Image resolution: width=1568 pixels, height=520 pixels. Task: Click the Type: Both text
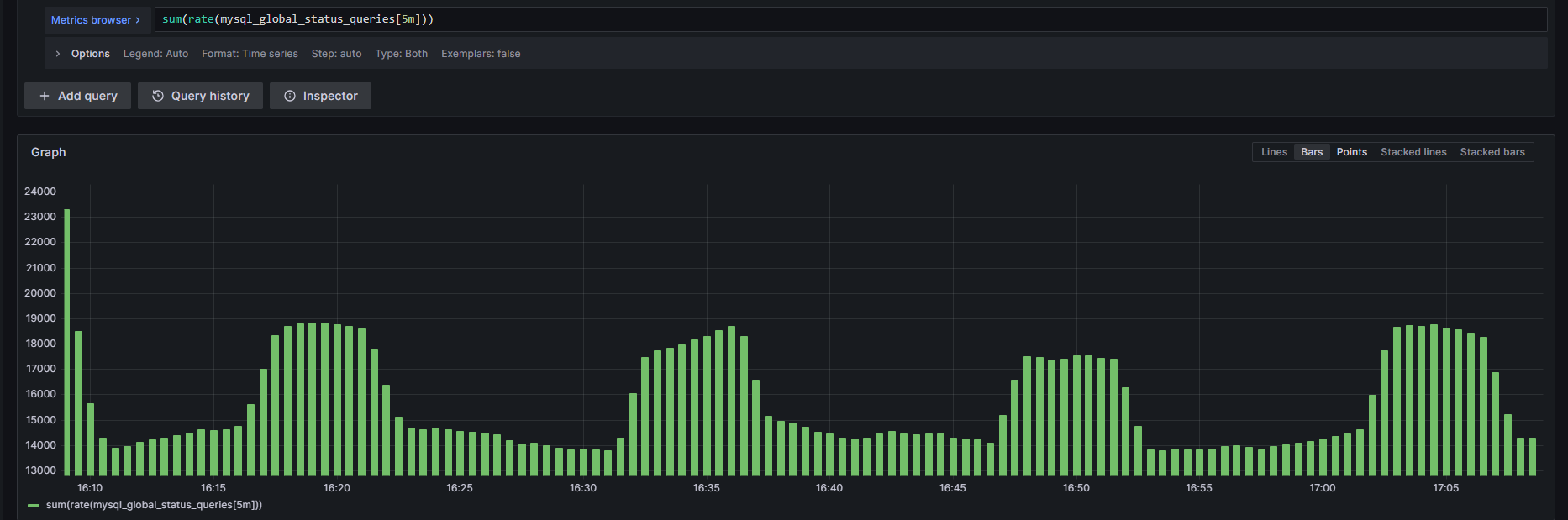point(402,54)
